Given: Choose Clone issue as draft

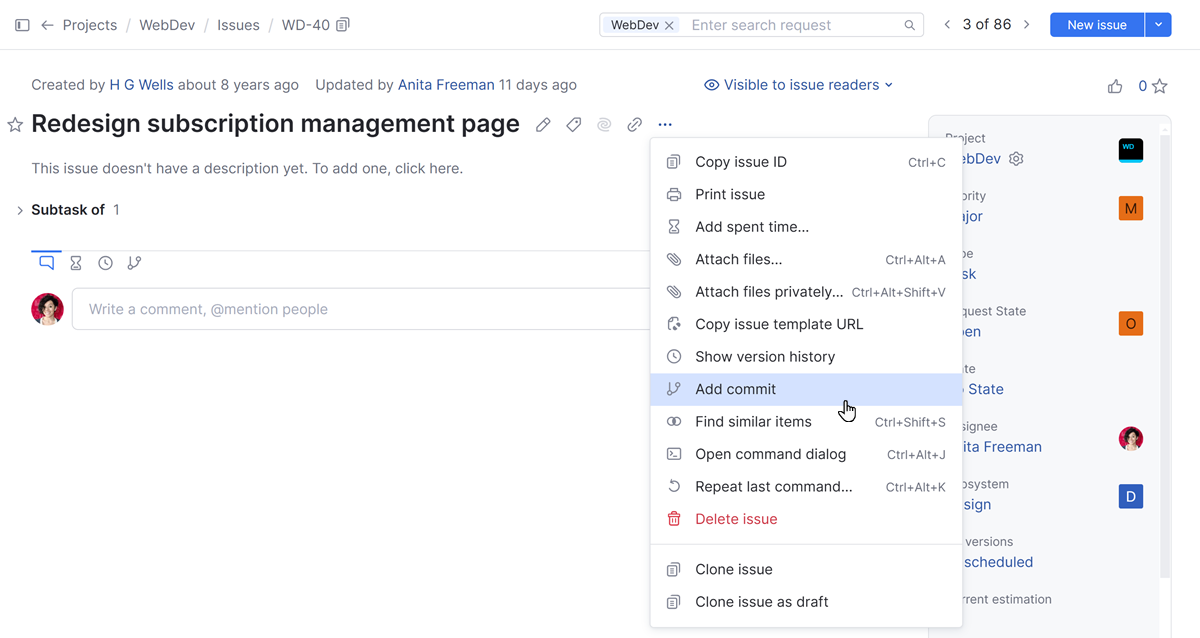Looking at the screenshot, I should 762,601.
